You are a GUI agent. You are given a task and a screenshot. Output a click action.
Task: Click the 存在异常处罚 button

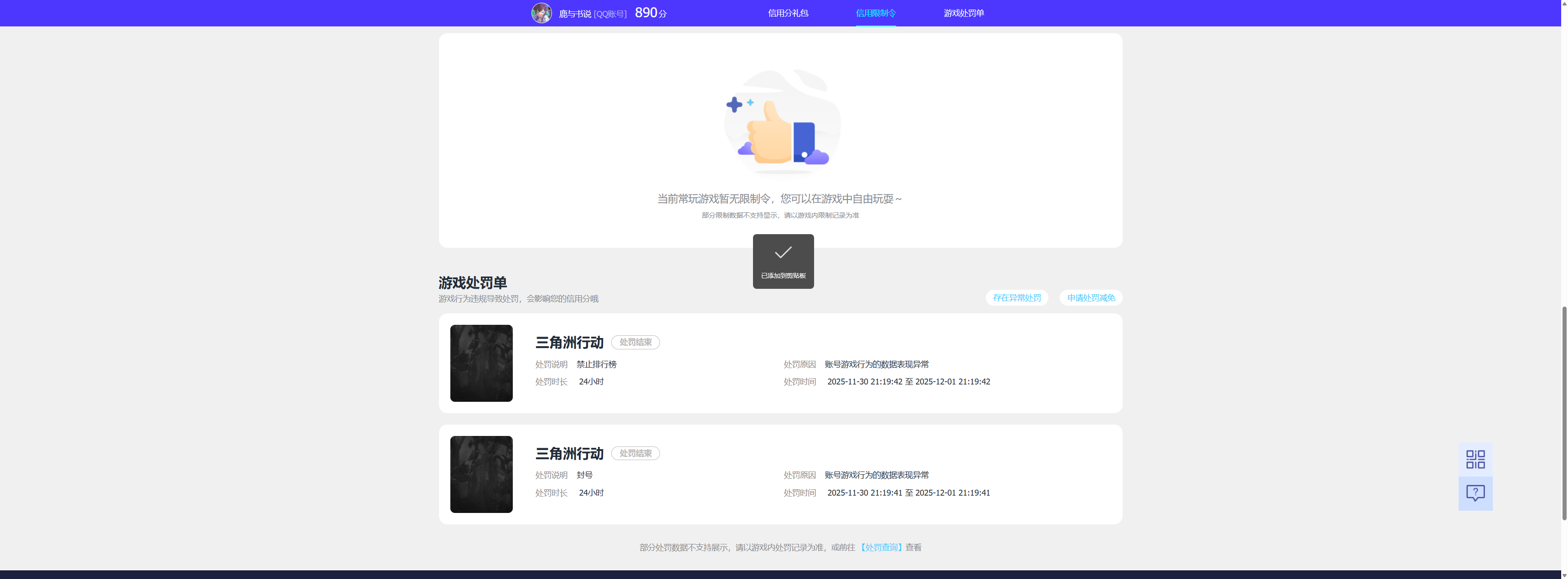(1016, 298)
